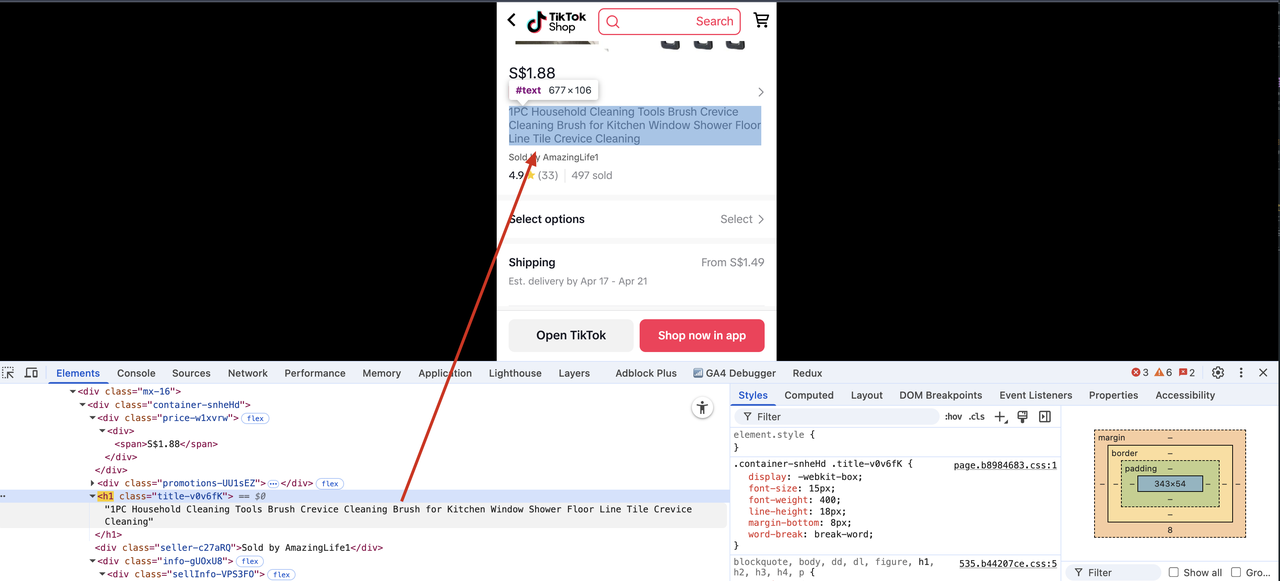This screenshot has height=581, width=1280.
Task: Click the new style rule plus icon
Action: pyautogui.click(x=1000, y=417)
